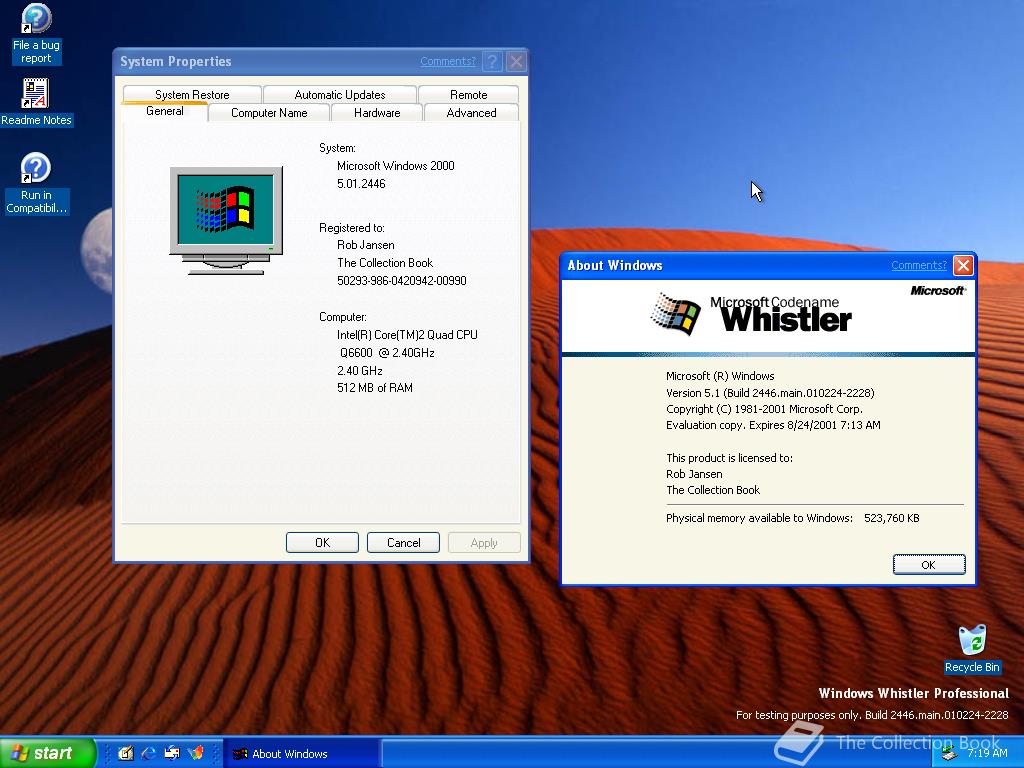
Task: Click Comments? link in System Properties title bar
Action: click(x=447, y=61)
